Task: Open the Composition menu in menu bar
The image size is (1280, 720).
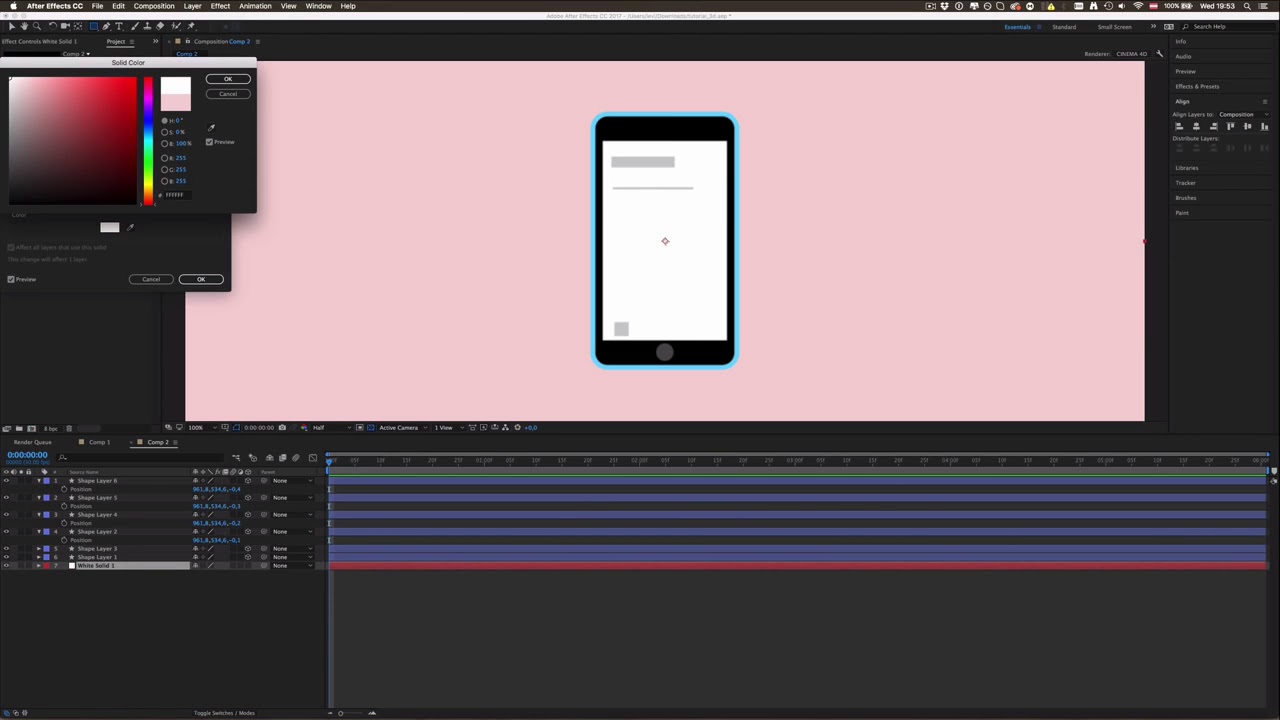Action: coord(154,6)
